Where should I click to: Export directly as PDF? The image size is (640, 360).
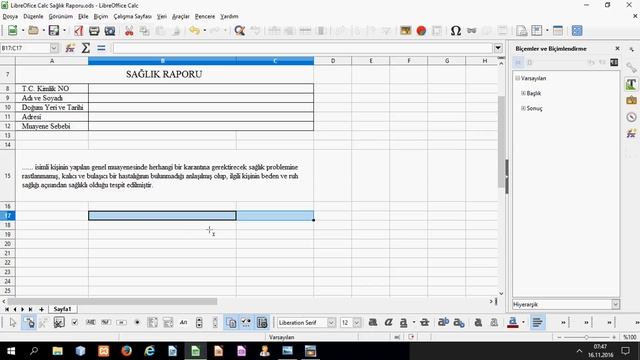coord(78,31)
